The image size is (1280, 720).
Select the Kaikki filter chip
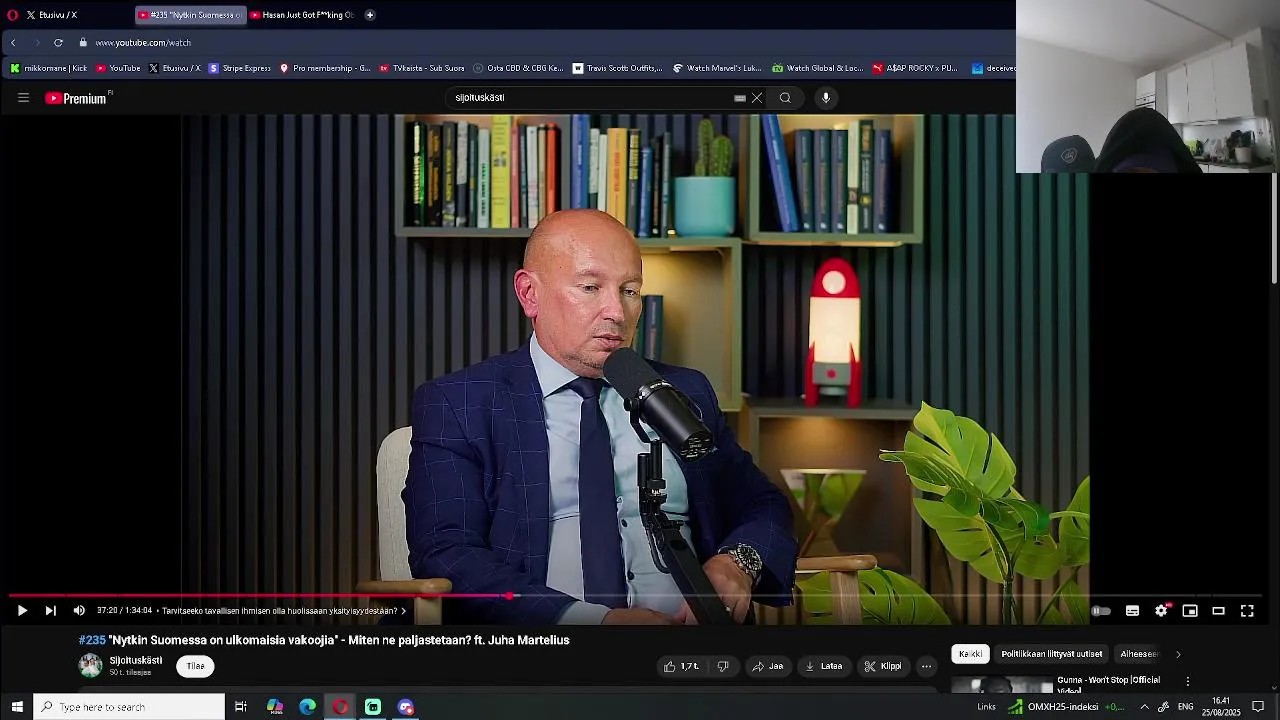pos(970,654)
